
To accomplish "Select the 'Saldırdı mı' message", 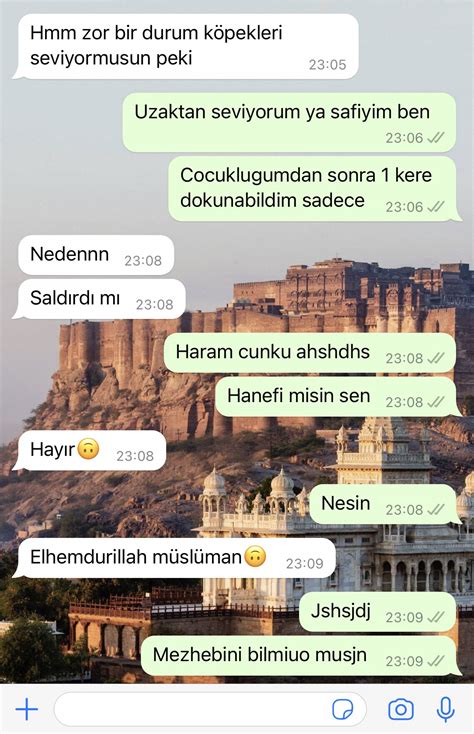I will pos(99,299).
